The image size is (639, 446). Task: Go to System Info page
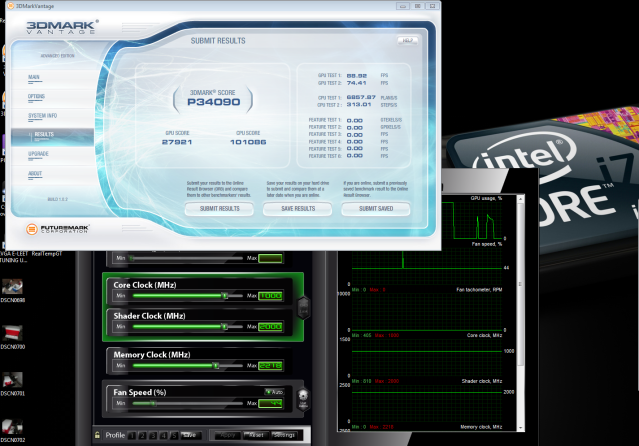tap(43, 115)
